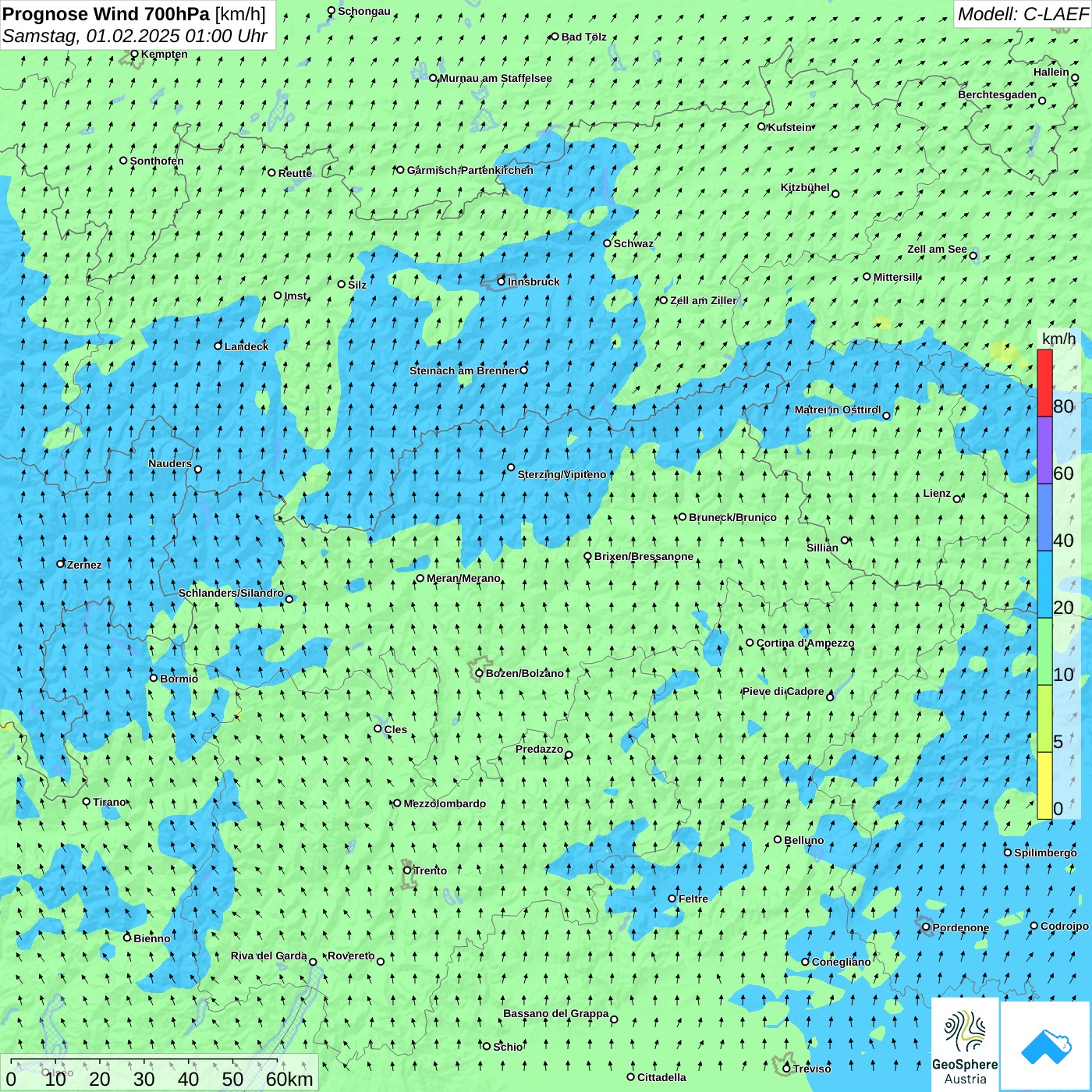This screenshot has width=1092, height=1092.
Task: Click the 'Prognose Wind 700hPa' title
Action: 106,13
